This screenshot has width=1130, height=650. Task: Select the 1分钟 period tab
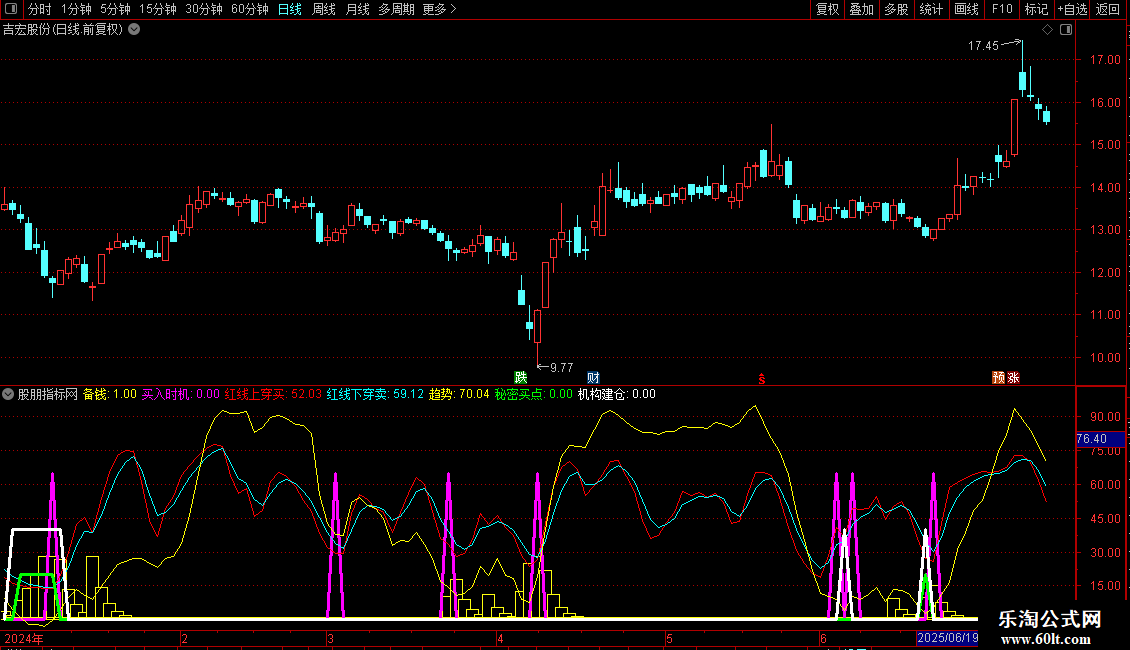pyautogui.click(x=76, y=9)
